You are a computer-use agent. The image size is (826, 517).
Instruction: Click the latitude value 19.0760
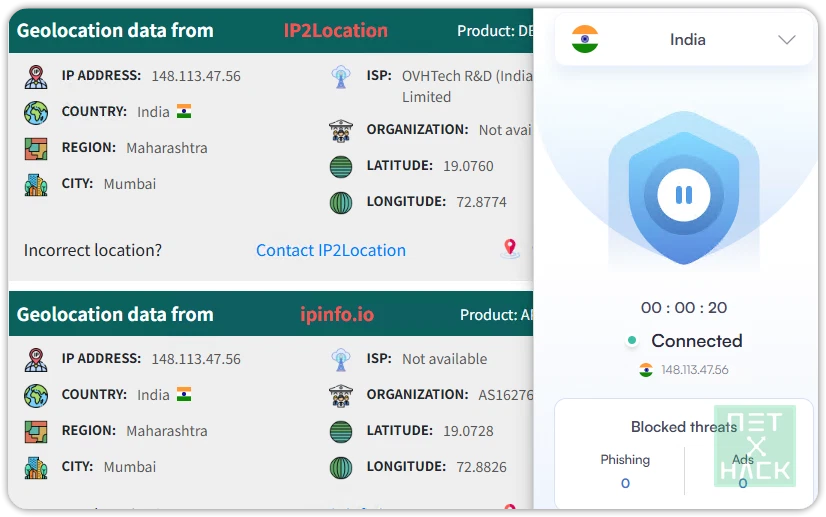tap(468, 167)
